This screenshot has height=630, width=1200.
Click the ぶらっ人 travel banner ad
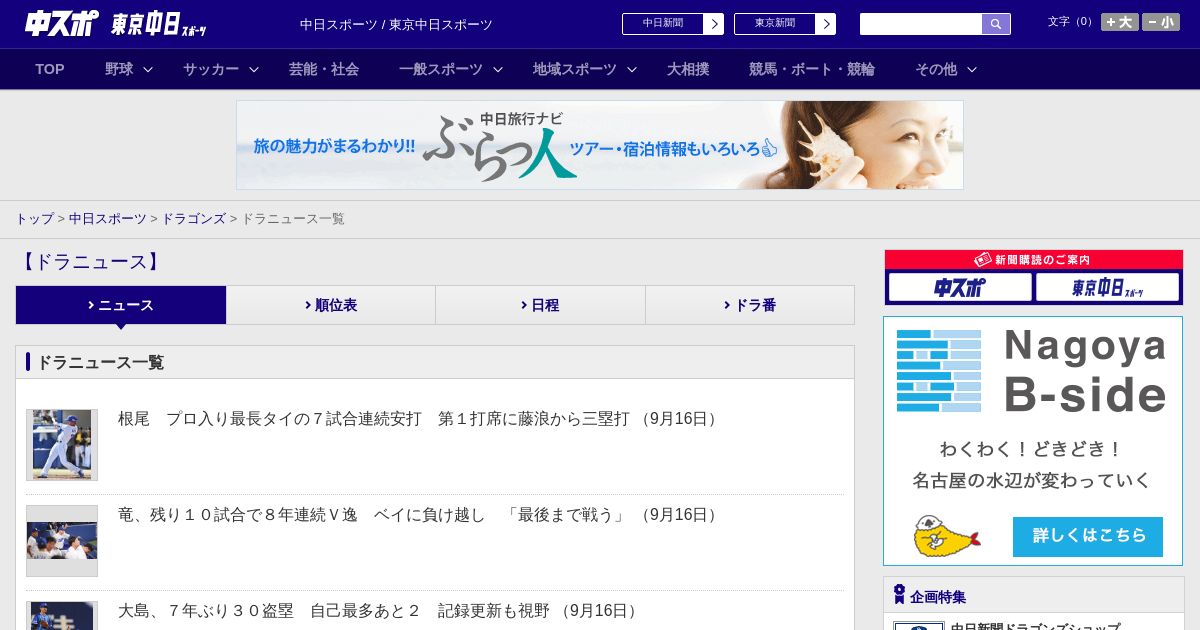point(600,145)
